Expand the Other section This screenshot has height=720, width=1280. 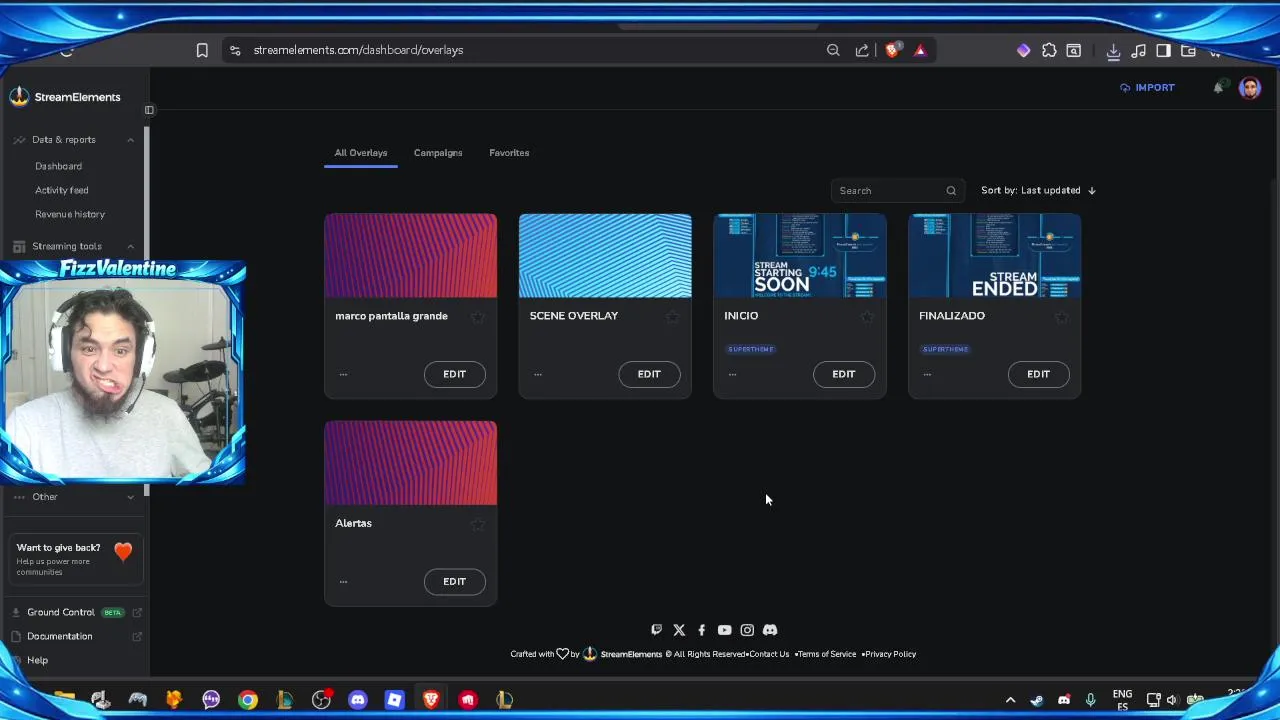click(x=130, y=497)
